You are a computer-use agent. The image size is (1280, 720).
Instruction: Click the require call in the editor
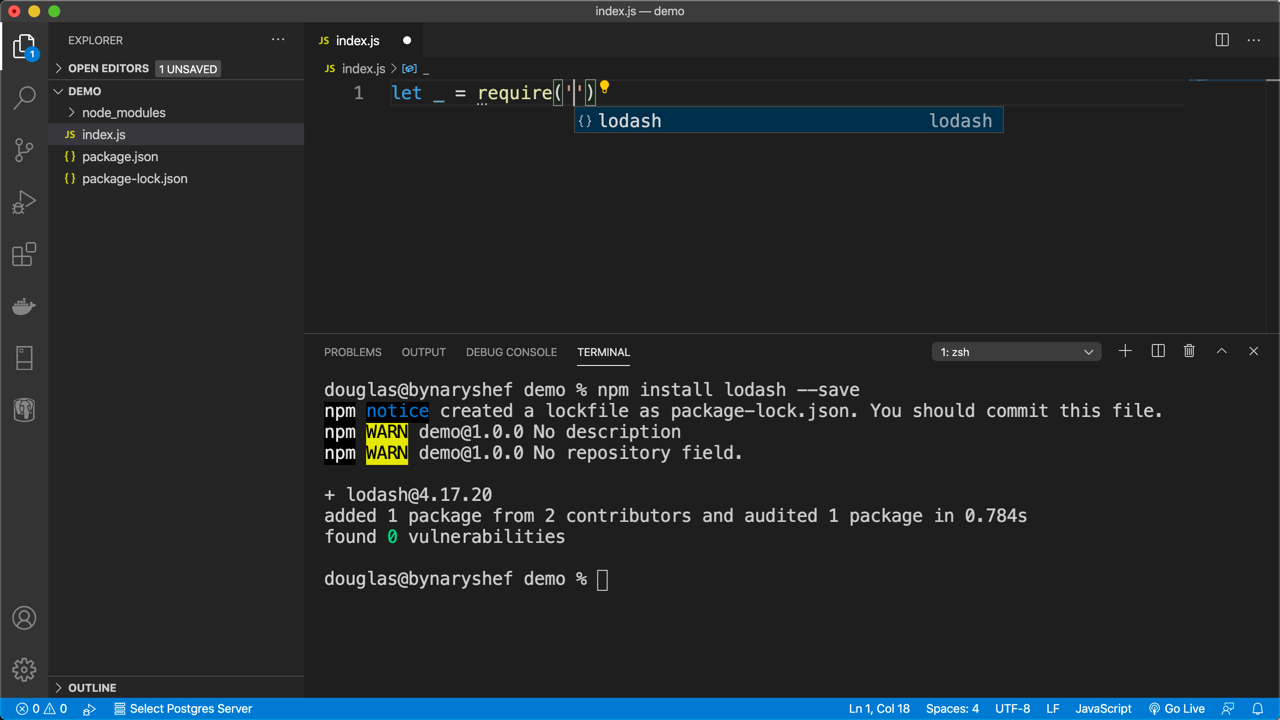click(514, 93)
